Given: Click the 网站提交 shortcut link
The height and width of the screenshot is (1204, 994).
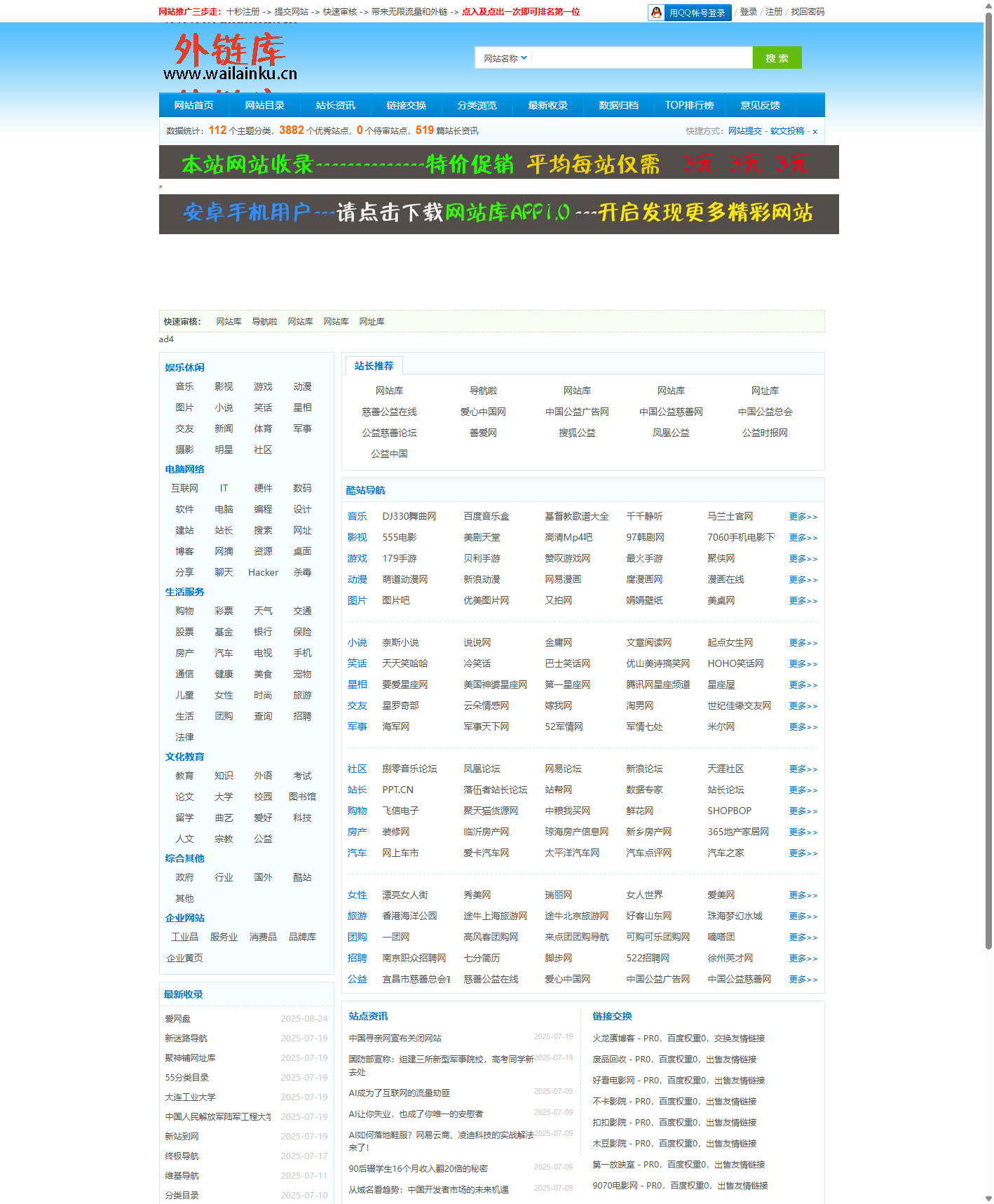Looking at the screenshot, I should pyautogui.click(x=744, y=131).
